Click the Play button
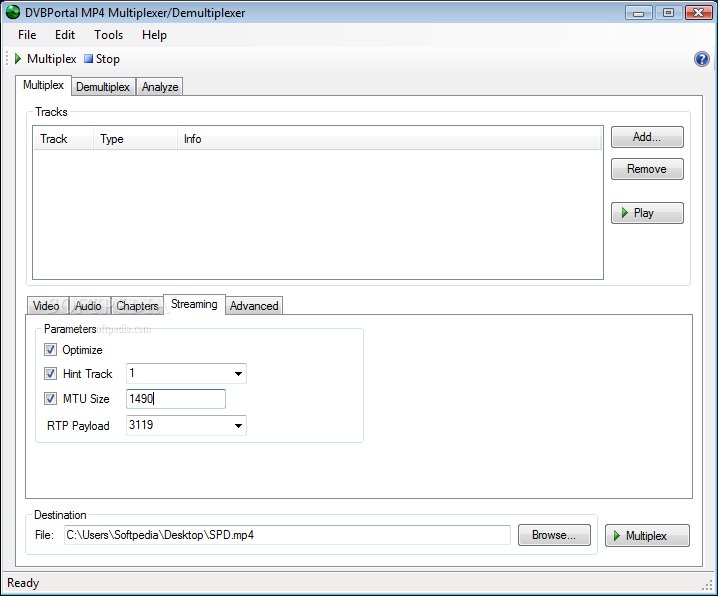 point(647,213)
